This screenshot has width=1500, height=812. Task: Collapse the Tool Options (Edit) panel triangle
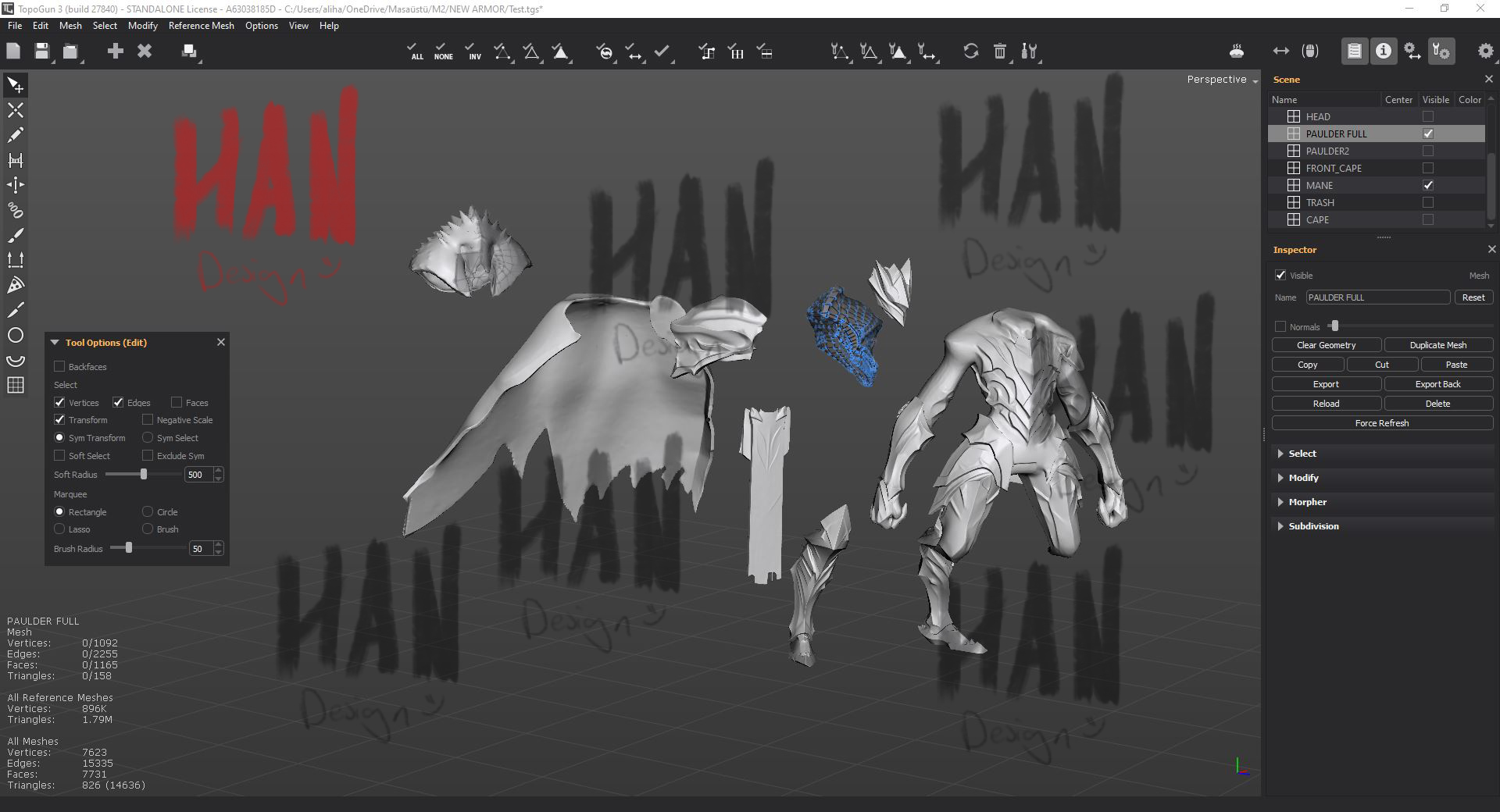[55, 342]
